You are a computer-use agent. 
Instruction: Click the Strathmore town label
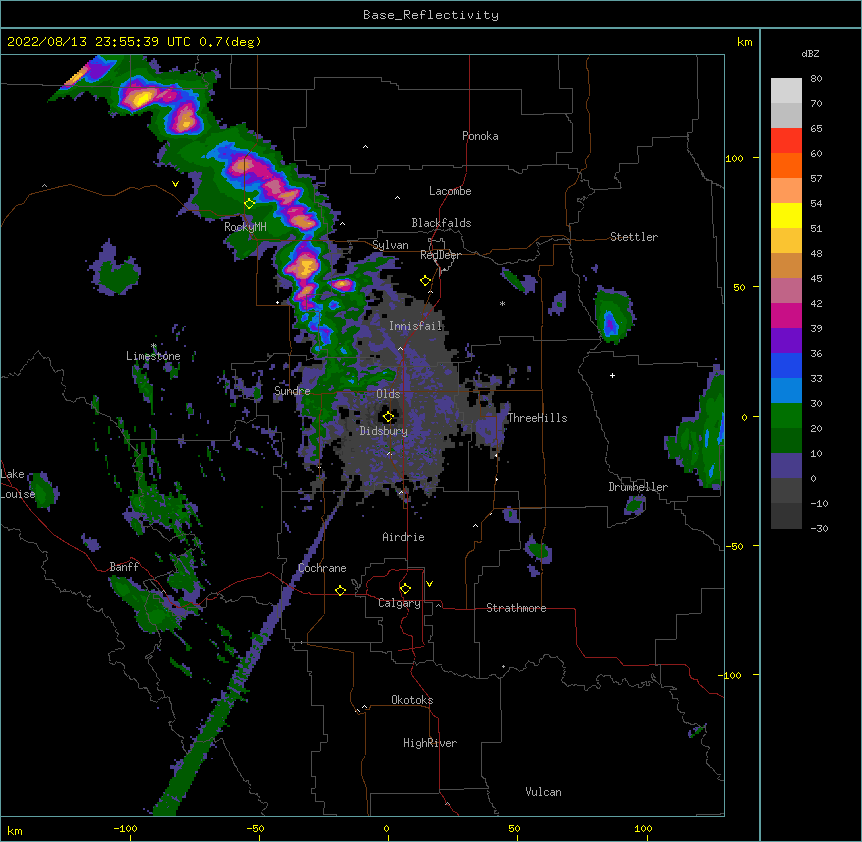pyautogui.click(x=516, y=608)
